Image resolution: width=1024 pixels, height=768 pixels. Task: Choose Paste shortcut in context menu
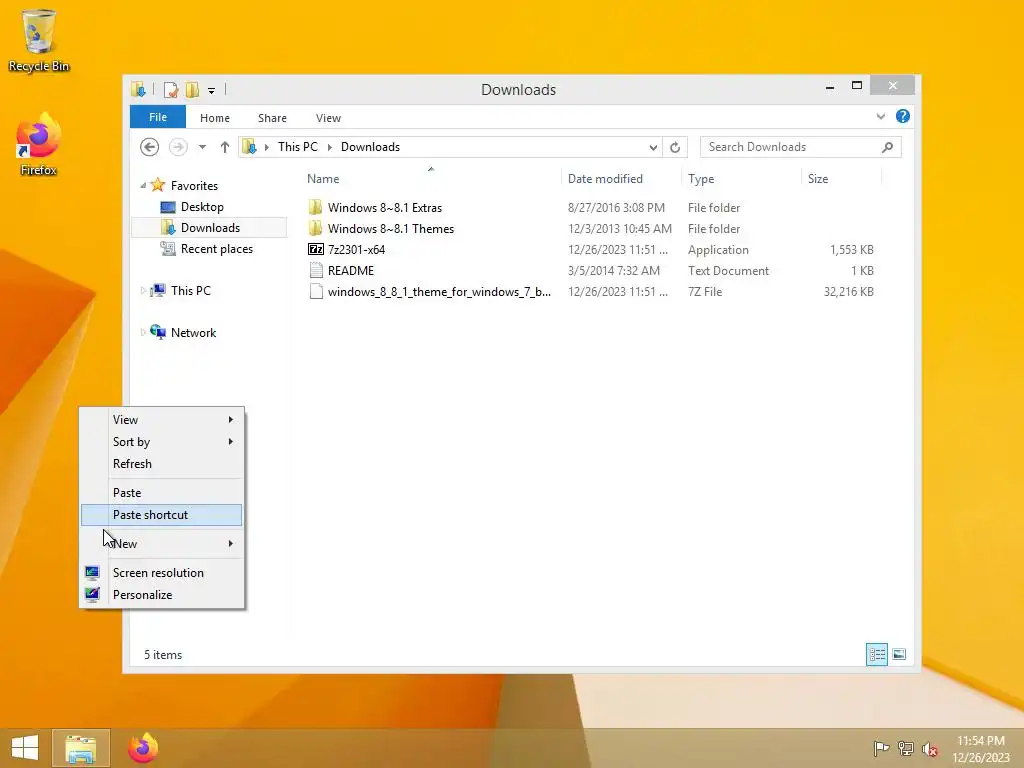[161, 515]
